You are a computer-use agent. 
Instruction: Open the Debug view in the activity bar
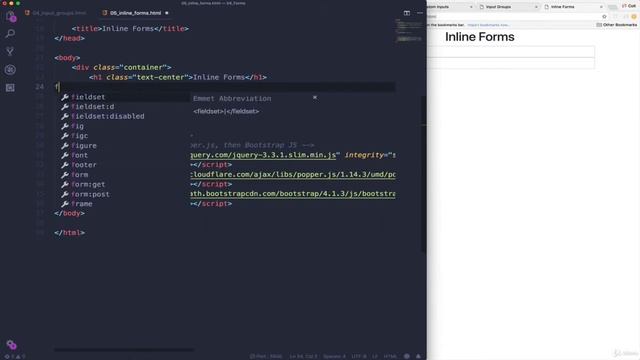(x=10, y=69)
